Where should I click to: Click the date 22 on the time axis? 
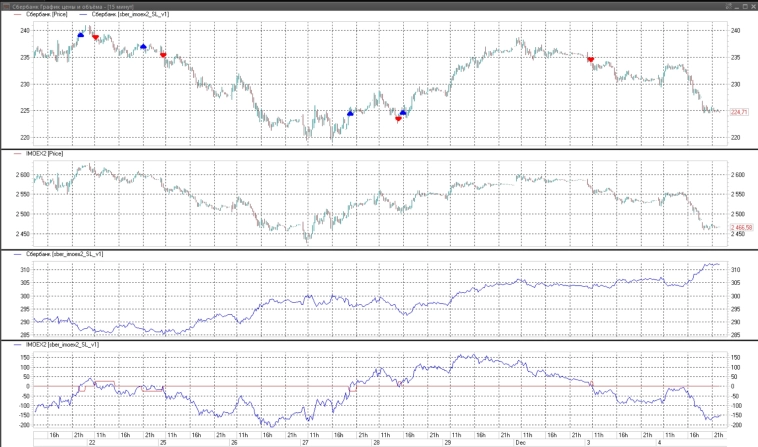click(91, 442)
